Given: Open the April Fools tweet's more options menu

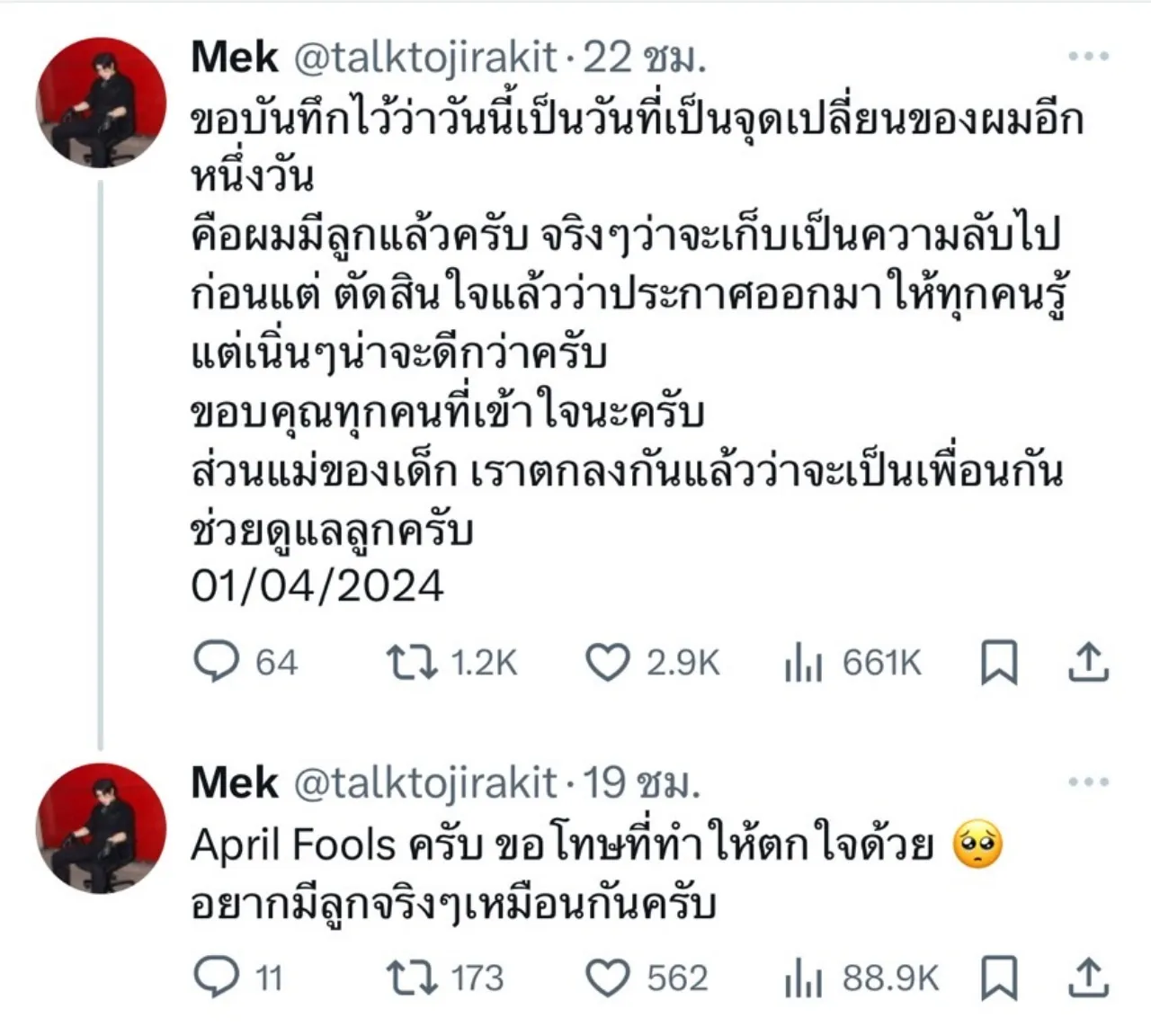Looking at the screenshot, I should pyautogui.click(x=1088, y=781).
